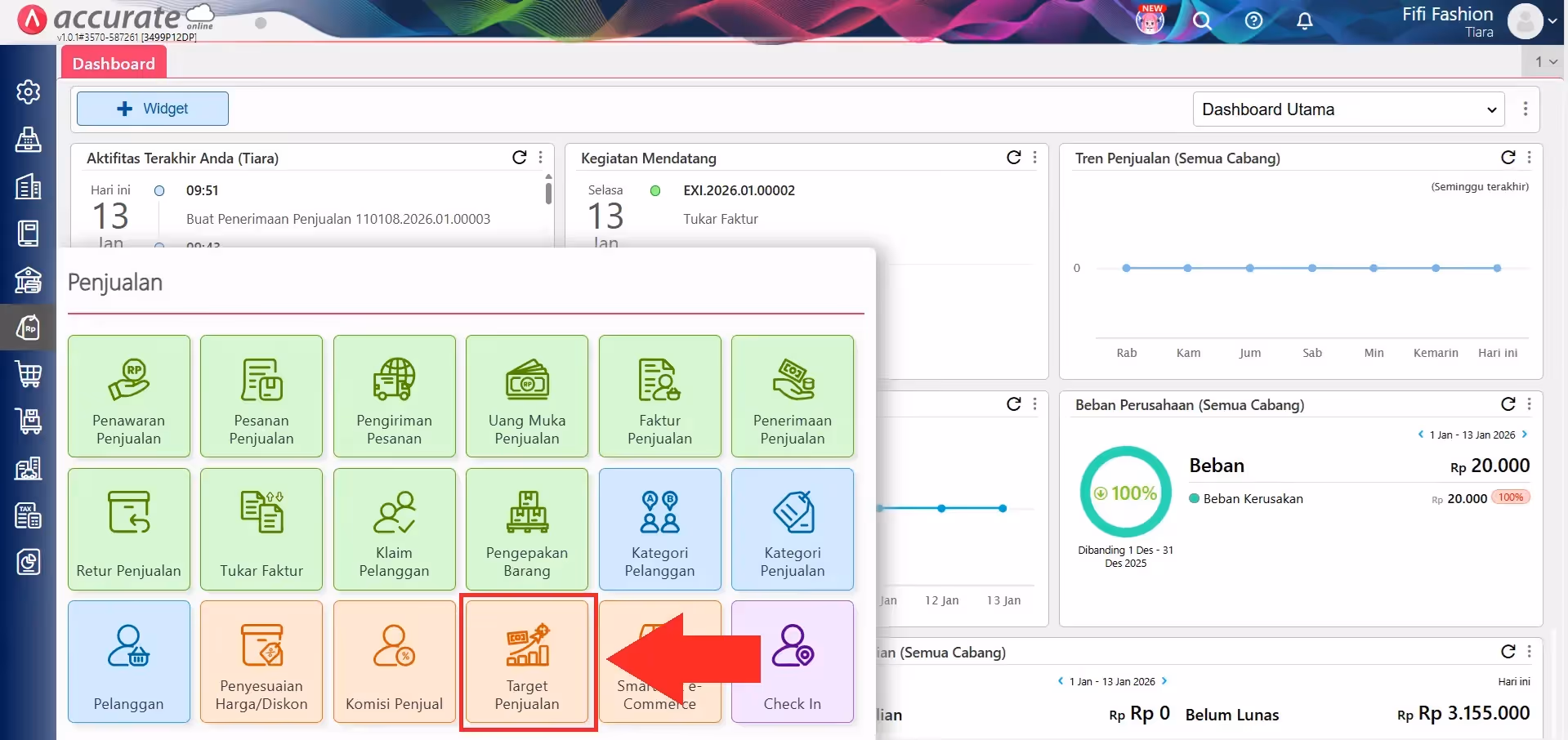Open Kategori Pelanggan tile

click(660, 529)
